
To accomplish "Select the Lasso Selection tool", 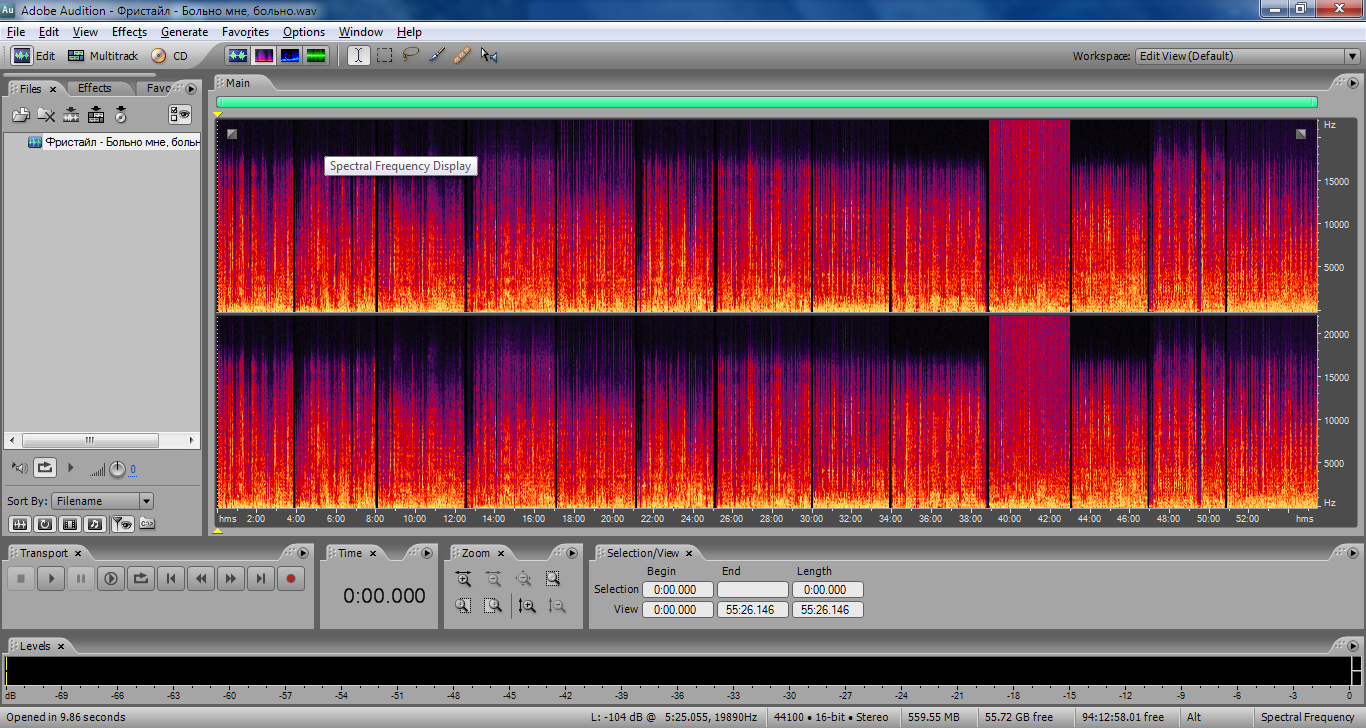I will coord(411,56).
